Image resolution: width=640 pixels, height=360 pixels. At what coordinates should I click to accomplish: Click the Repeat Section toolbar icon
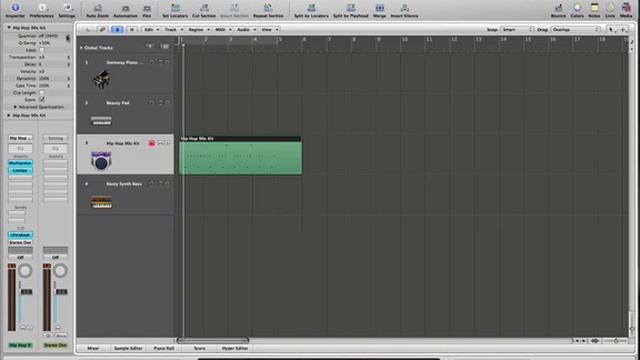(x=268, y=7)
